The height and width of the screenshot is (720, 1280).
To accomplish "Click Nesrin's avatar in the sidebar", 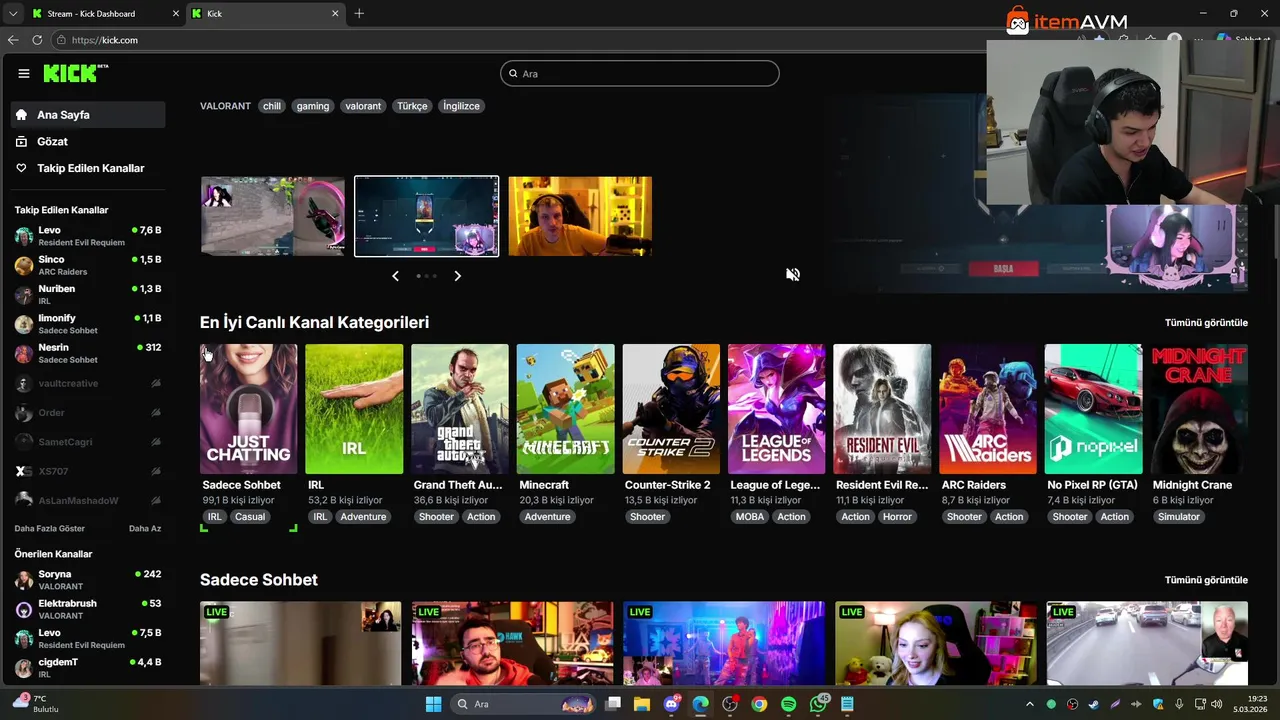I will coord(24,353).
